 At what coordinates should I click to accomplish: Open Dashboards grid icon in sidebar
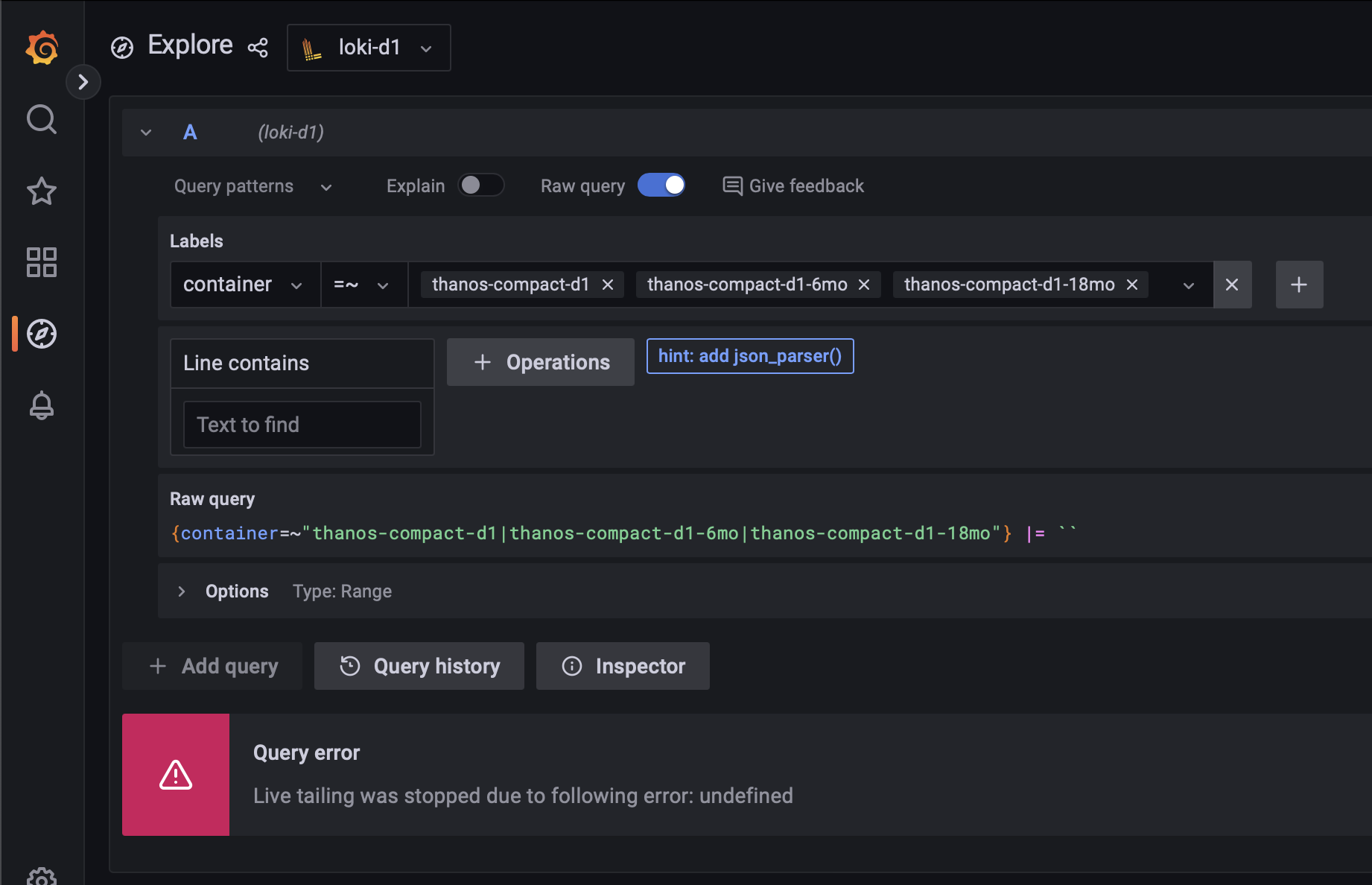point(42,262)
